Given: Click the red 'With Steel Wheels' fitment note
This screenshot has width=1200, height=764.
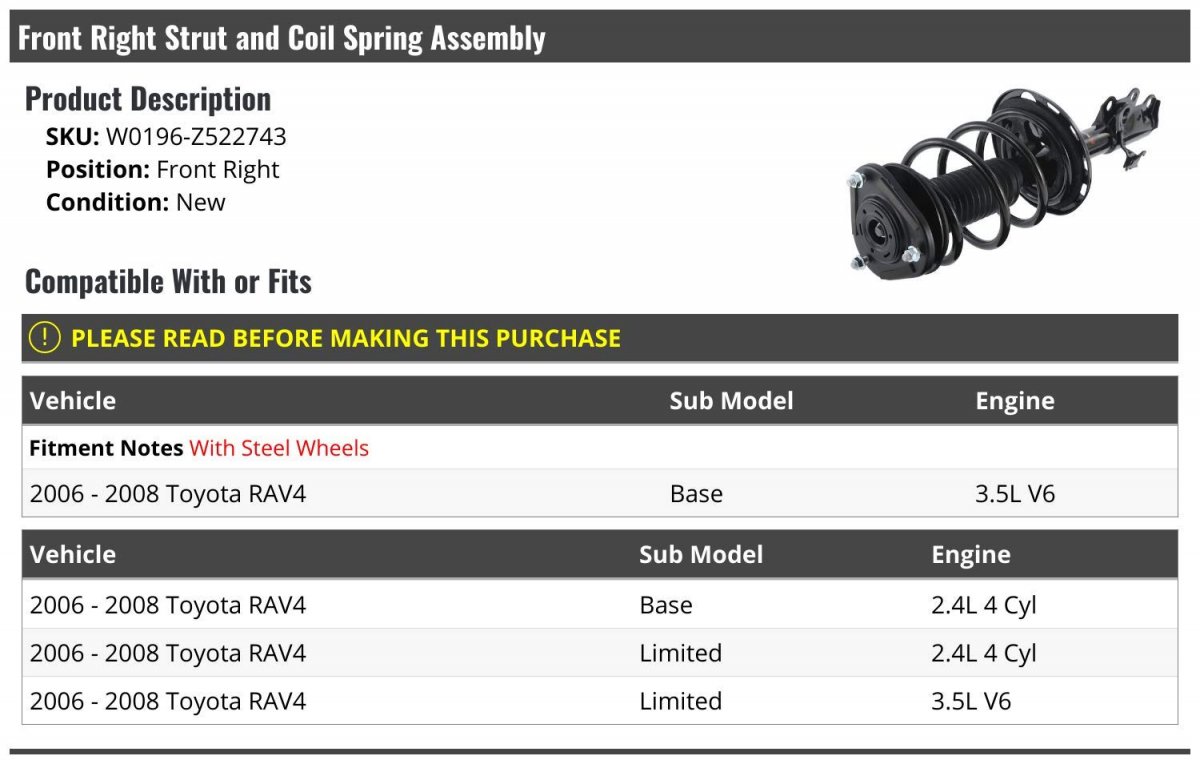Looking at the screenshot, I should tap(279, 448).
